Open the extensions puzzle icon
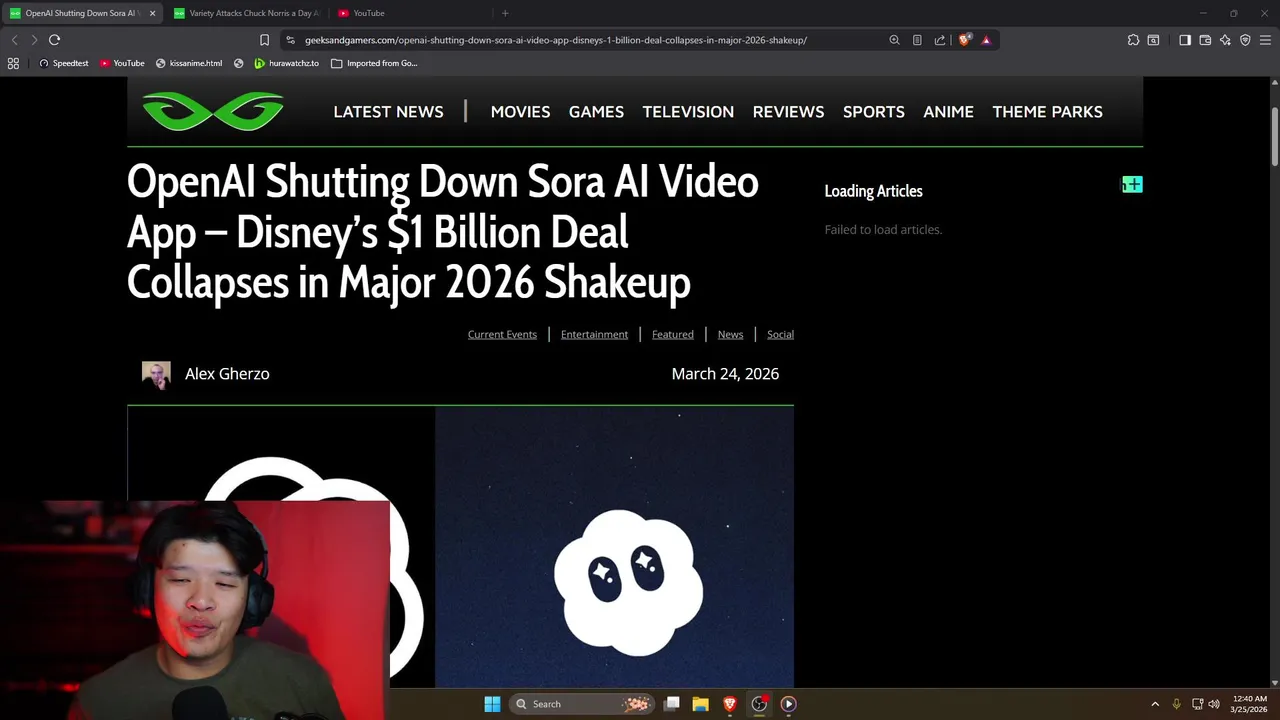Viewport: 1280px width, 720px height. (1133, 40)
